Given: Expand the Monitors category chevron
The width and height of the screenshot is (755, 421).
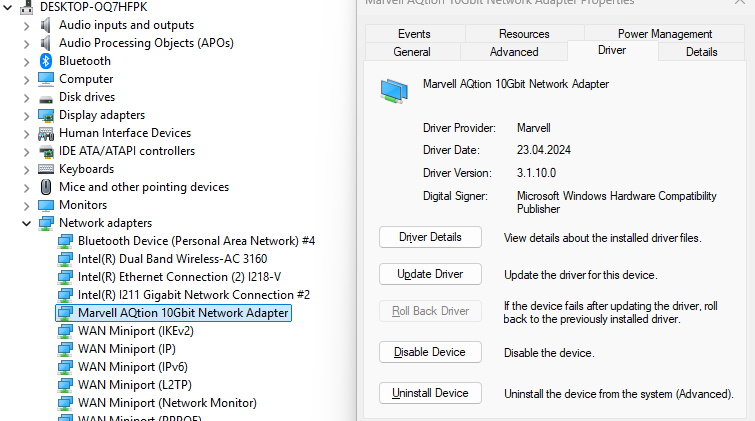Looking at the screenshot, I should tap(26, 206).
